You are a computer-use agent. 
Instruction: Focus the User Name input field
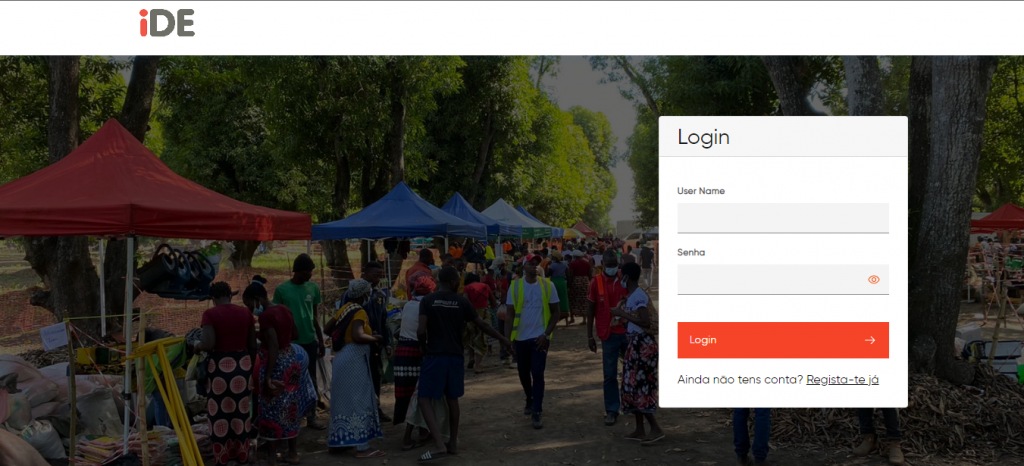point(783,218)
